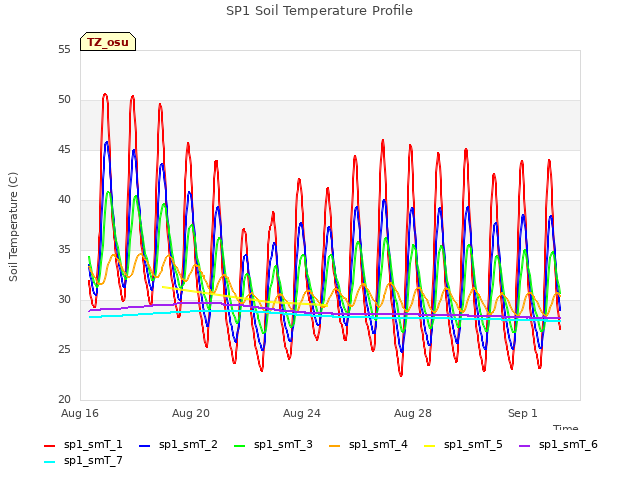Toggle sp1_smT_4 series in legend
The image size is (640, 480).
pos(368,444)
